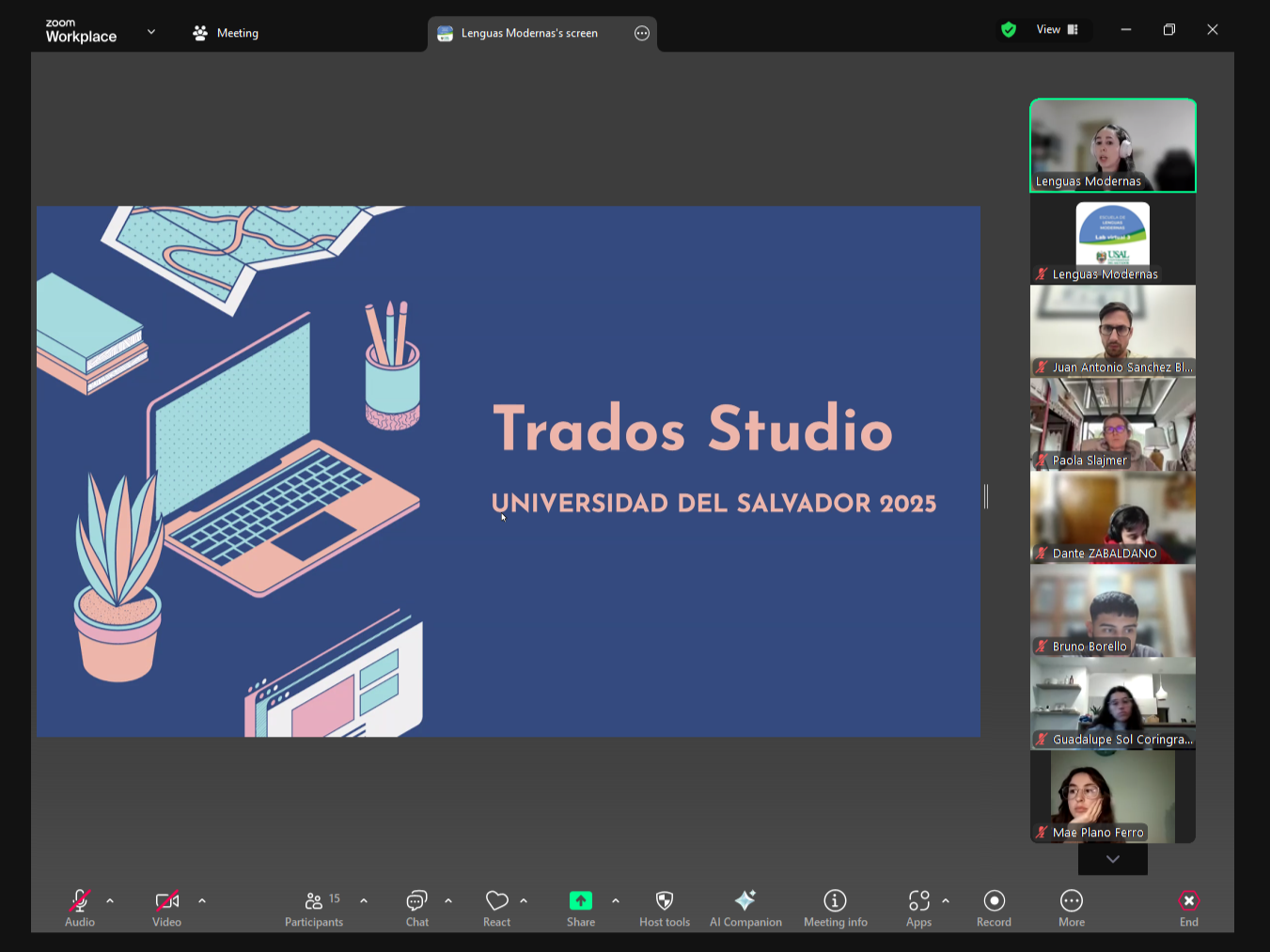This screenshot has width=1270, height=952.
Task: Select Dante ZABALDANO's video tile
Action: tap(1113, 517)
